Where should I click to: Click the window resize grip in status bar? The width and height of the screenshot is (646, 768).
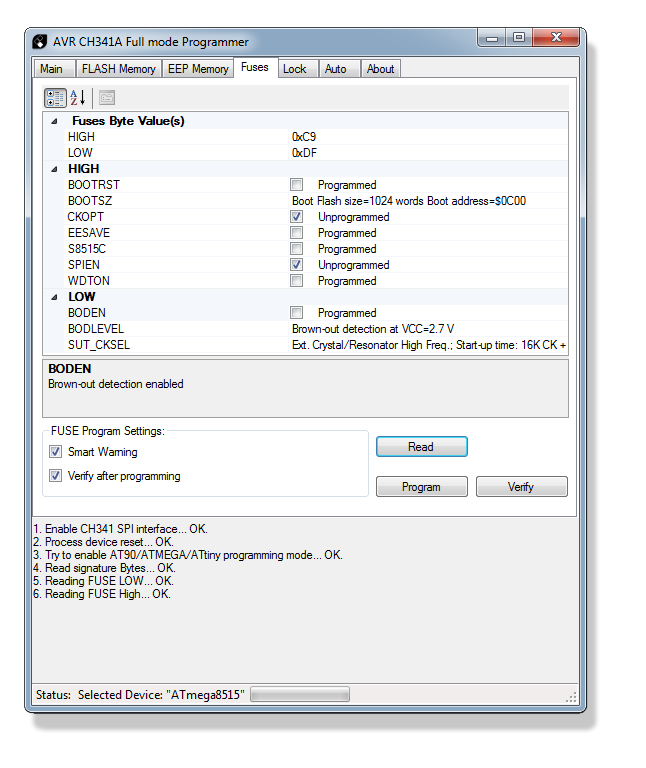pyautogui.click(x=571, y=697)
